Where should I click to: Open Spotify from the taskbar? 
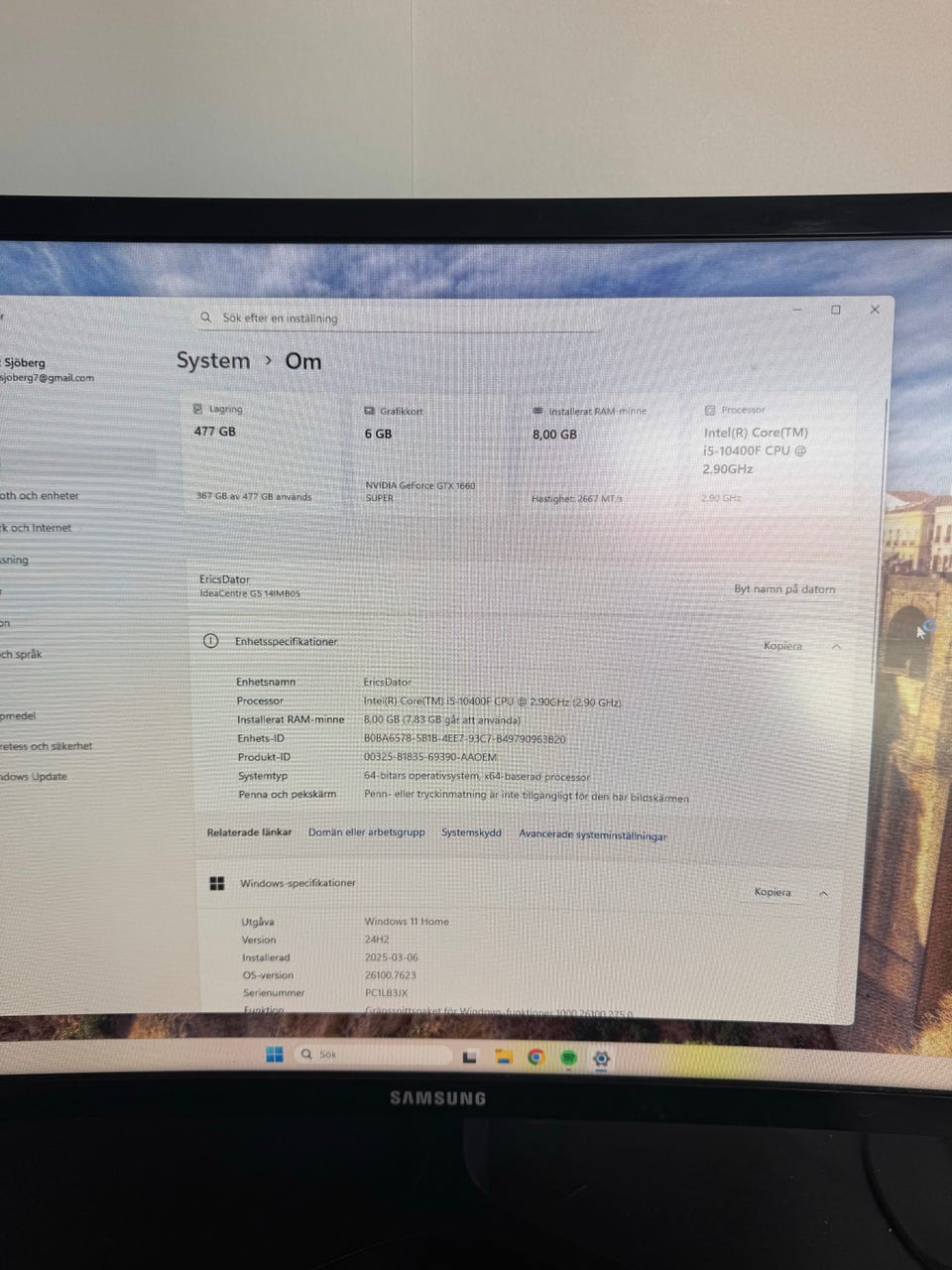[568, 1059]
